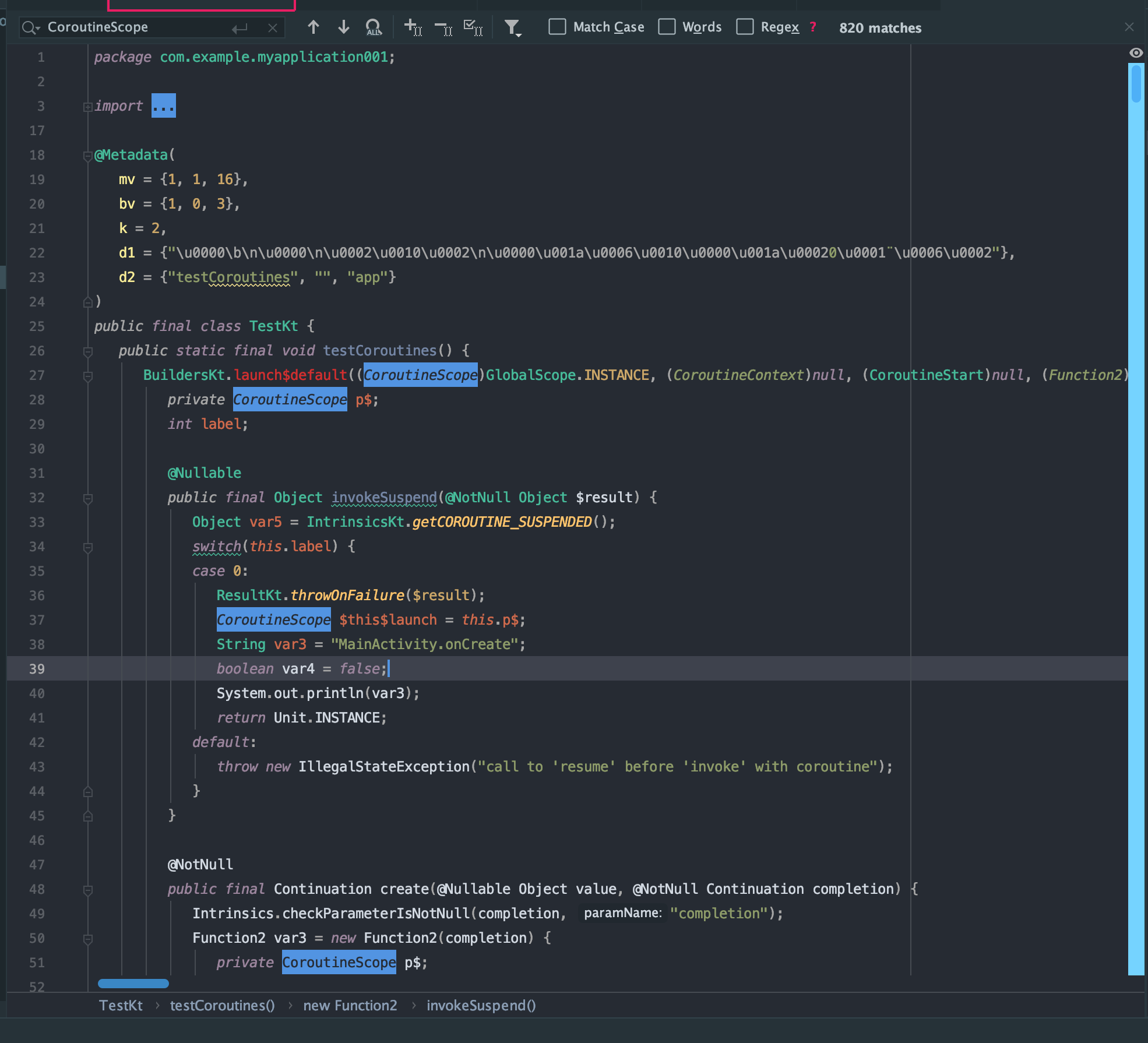Click getCOROUTINE_SUSPENDED call
Image resolution: width=1148 pixels, height=1043 pixels.
[502, 522]
